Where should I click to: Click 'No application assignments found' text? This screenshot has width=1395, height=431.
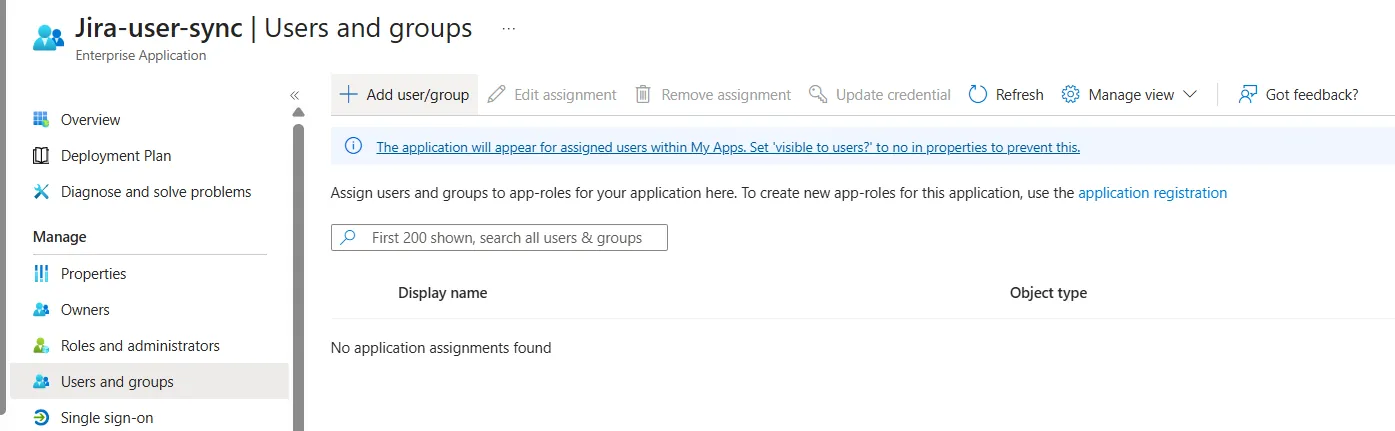tap(441, 348)
